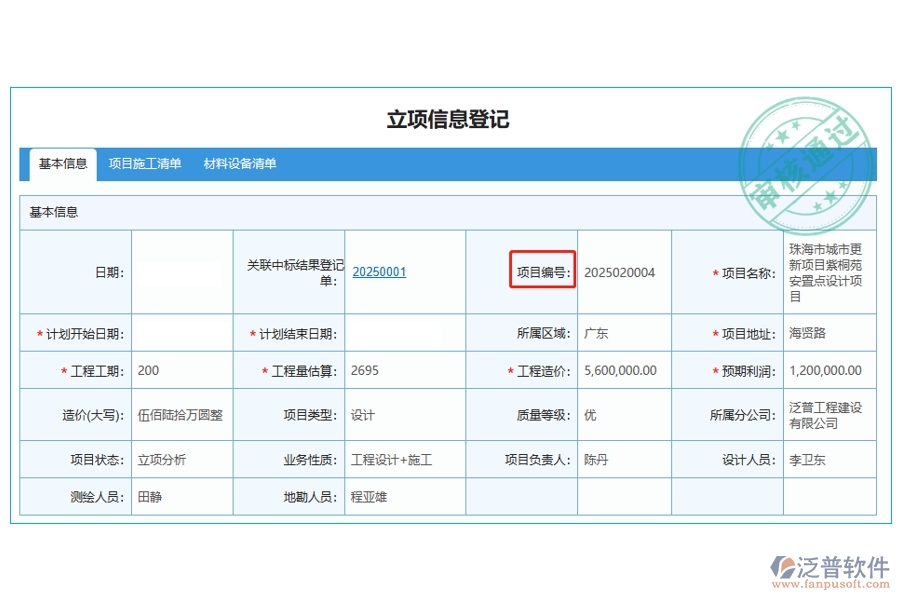Screen dimensions: 900x600
Task: Click the 设计人员 field showing 李卫东
Action: (x=830, y=459)
